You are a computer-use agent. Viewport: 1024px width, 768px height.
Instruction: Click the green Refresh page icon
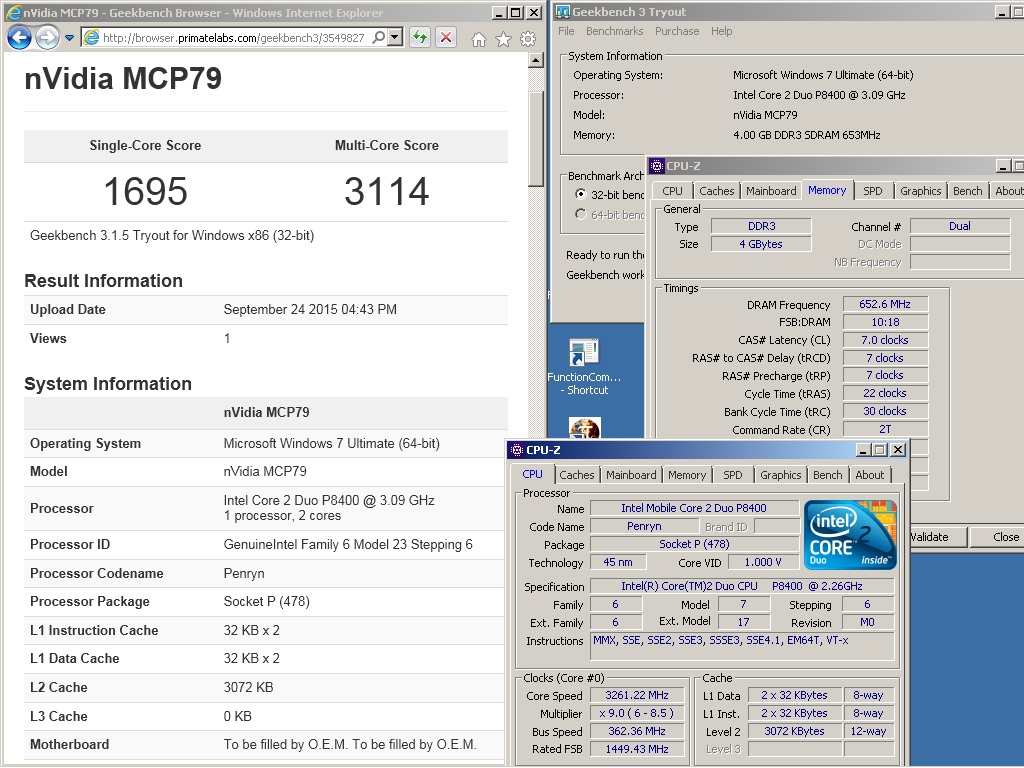[420, 38]
